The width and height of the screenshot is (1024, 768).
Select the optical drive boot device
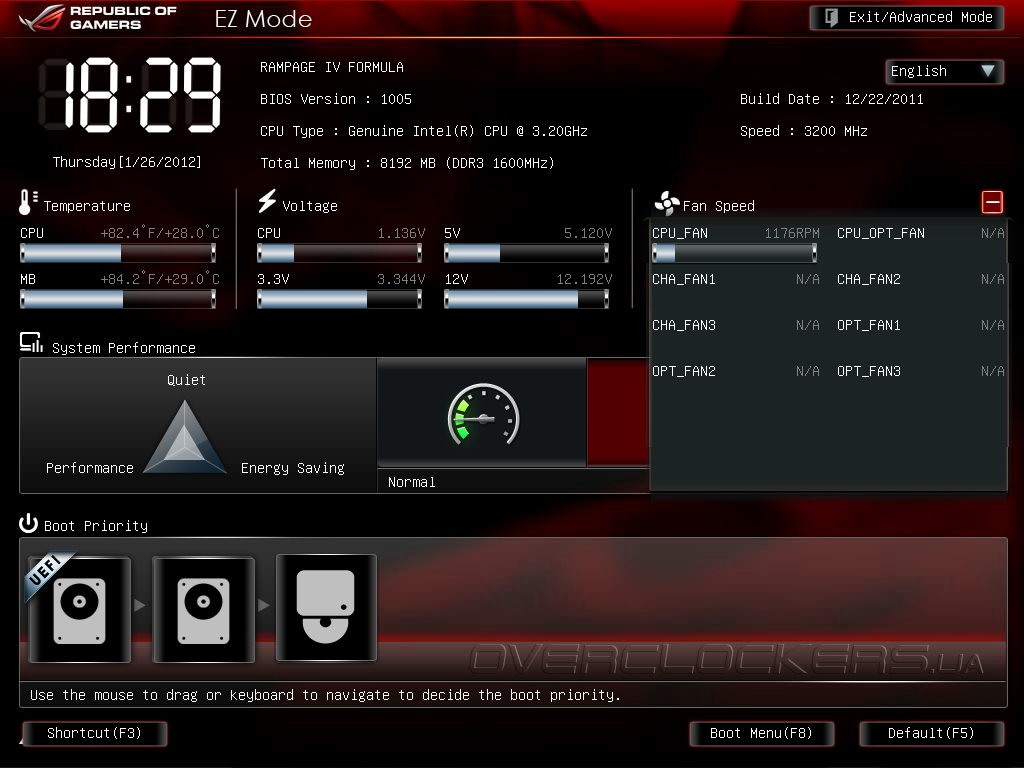(x=327, y=608)
